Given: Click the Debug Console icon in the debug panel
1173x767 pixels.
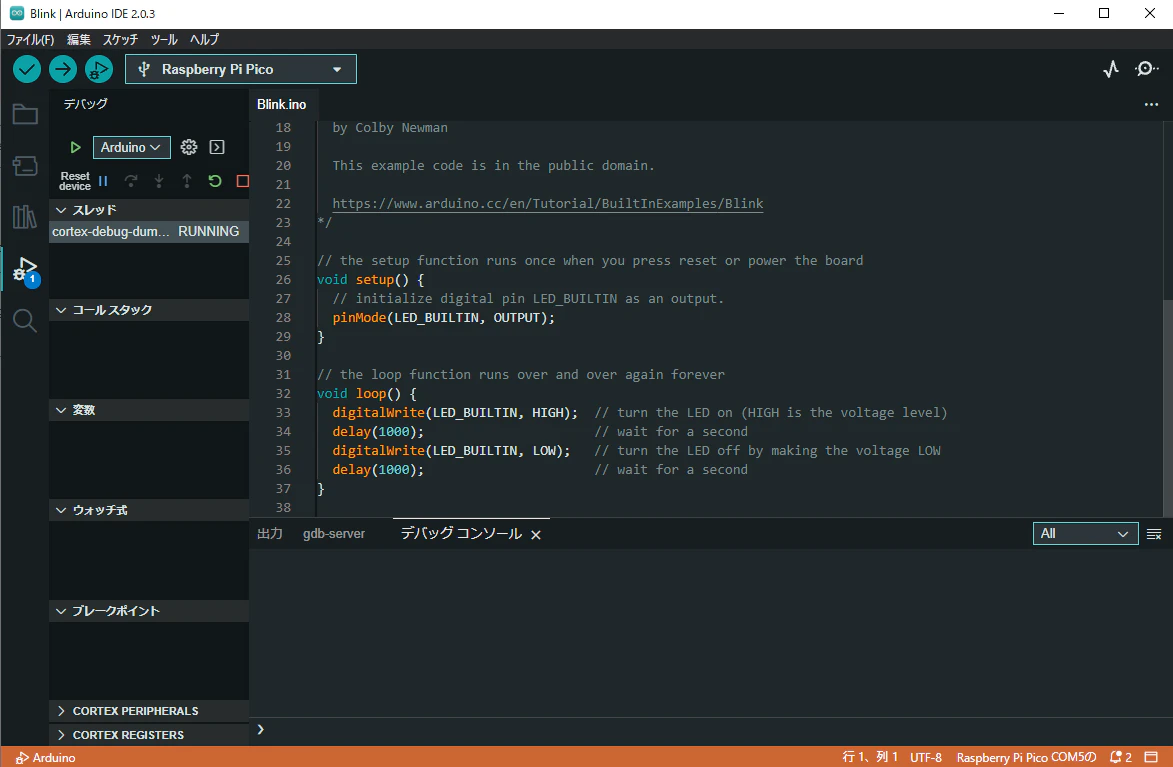Looking at the screenshot, I should pos(217,147).
